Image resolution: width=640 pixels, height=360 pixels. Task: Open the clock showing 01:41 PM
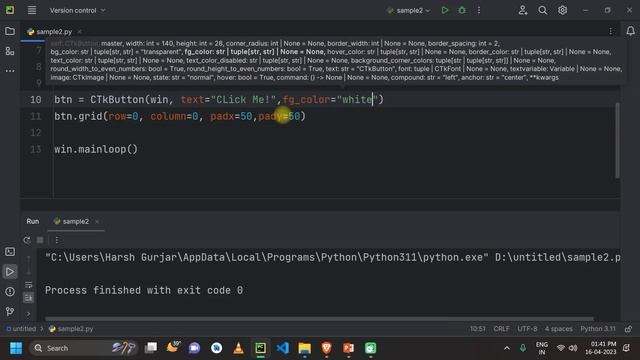[601, 348]
